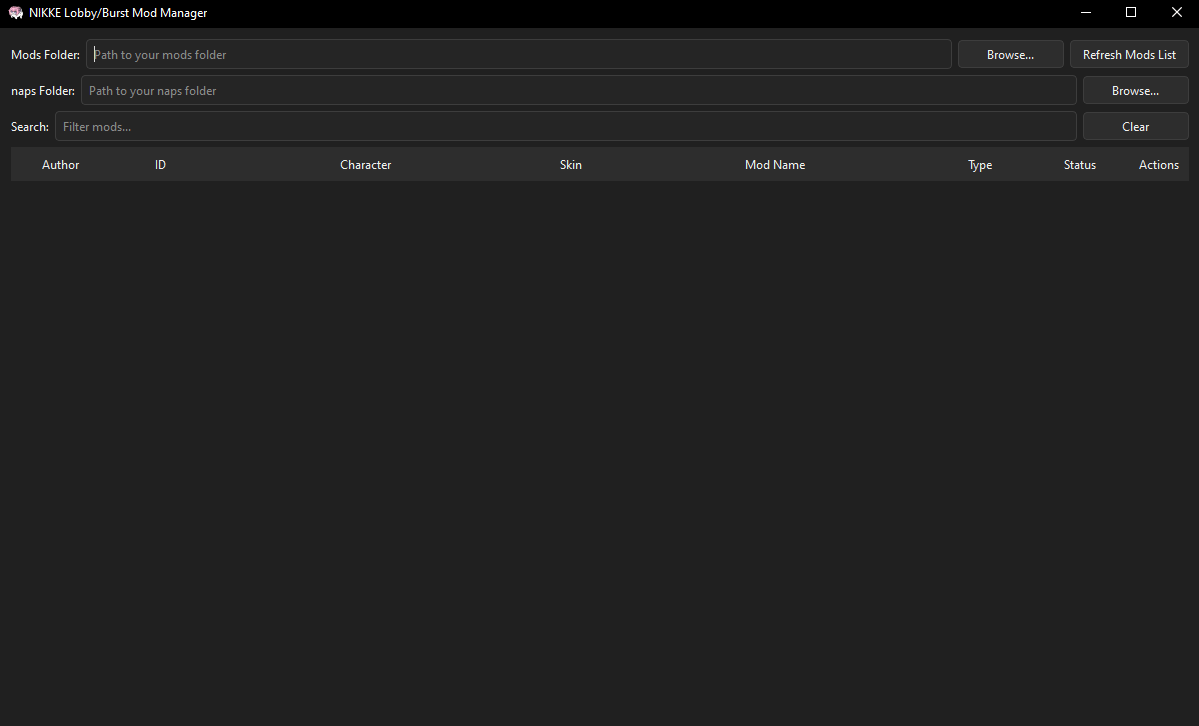
Task: Clear the current mod search filter
Action: [x=1135, y=126]
